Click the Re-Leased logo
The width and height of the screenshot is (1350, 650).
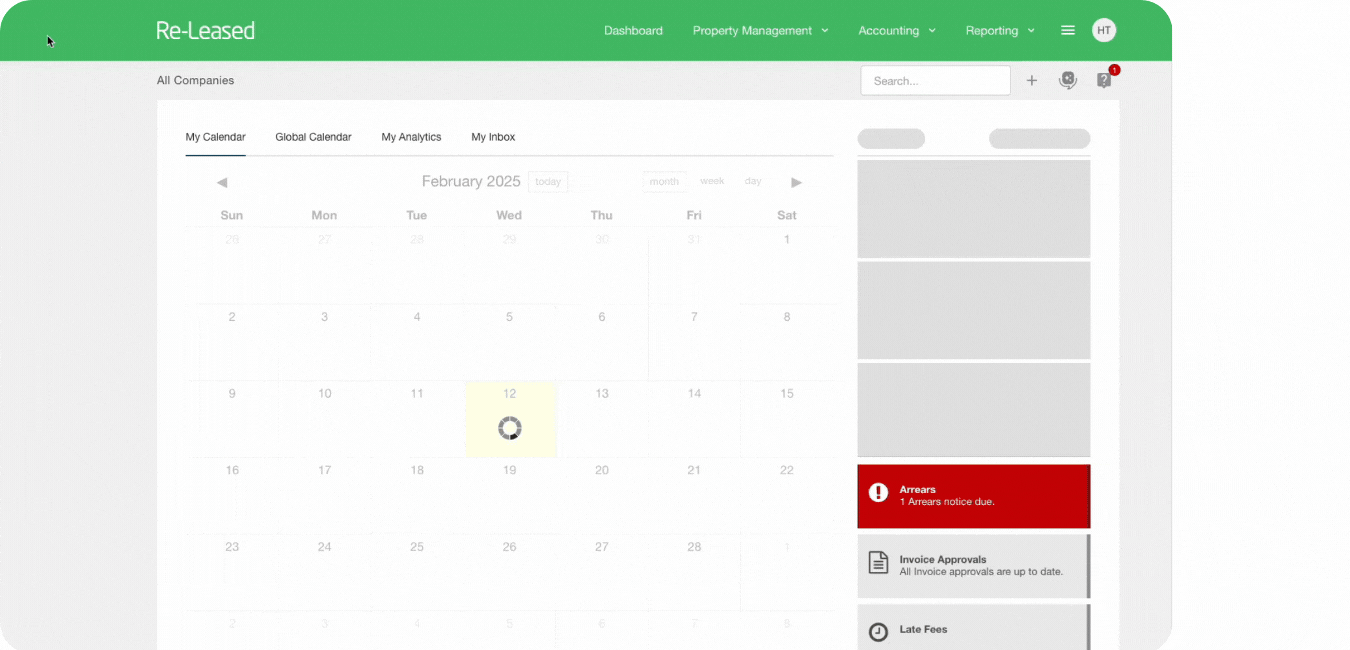(205, 31)
